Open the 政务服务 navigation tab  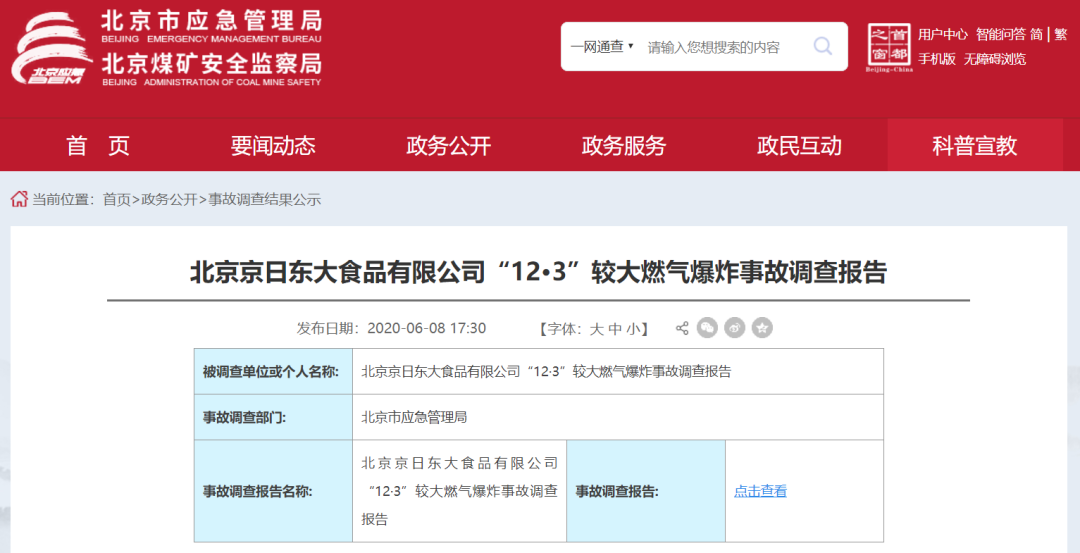click(x=624, y=145)
